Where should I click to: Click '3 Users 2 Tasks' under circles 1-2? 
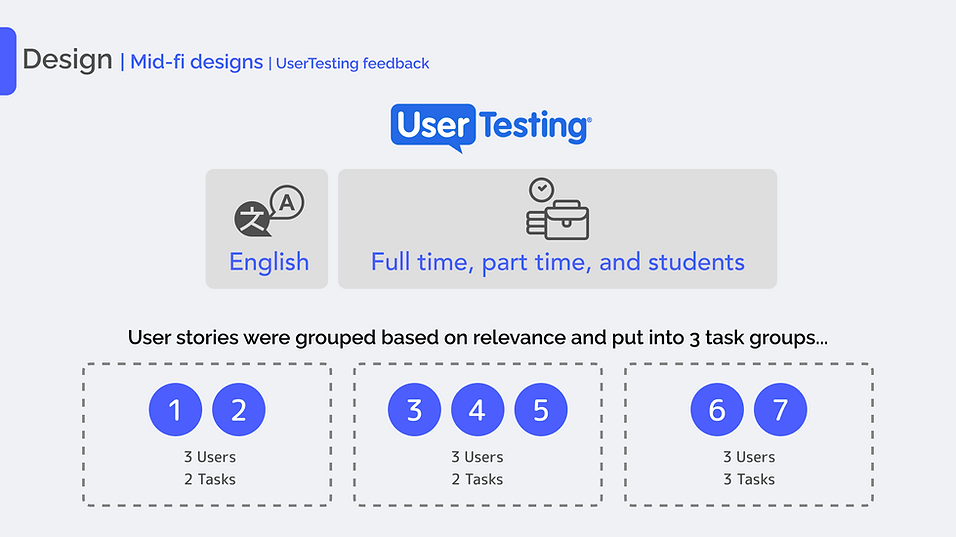210,468
